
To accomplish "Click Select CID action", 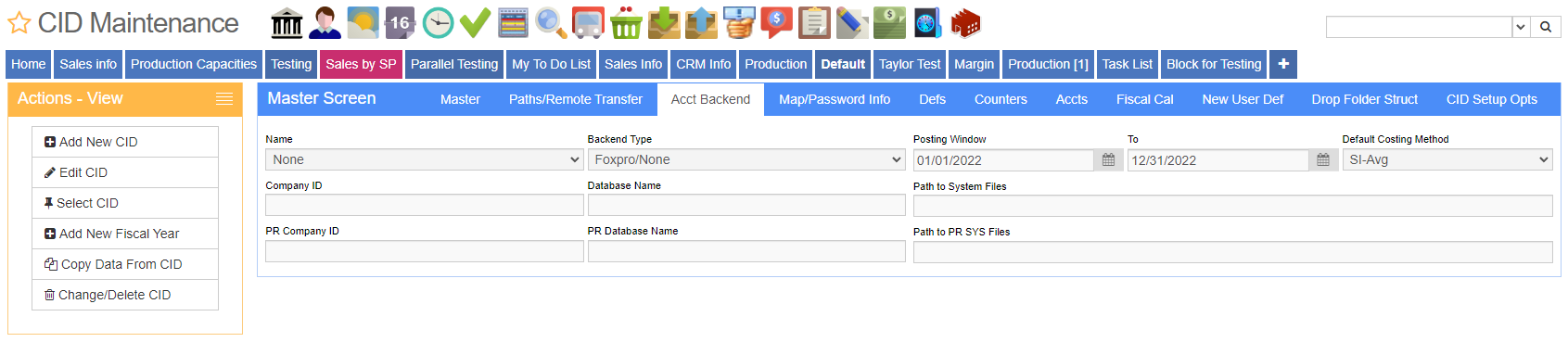I will (125, 203).
